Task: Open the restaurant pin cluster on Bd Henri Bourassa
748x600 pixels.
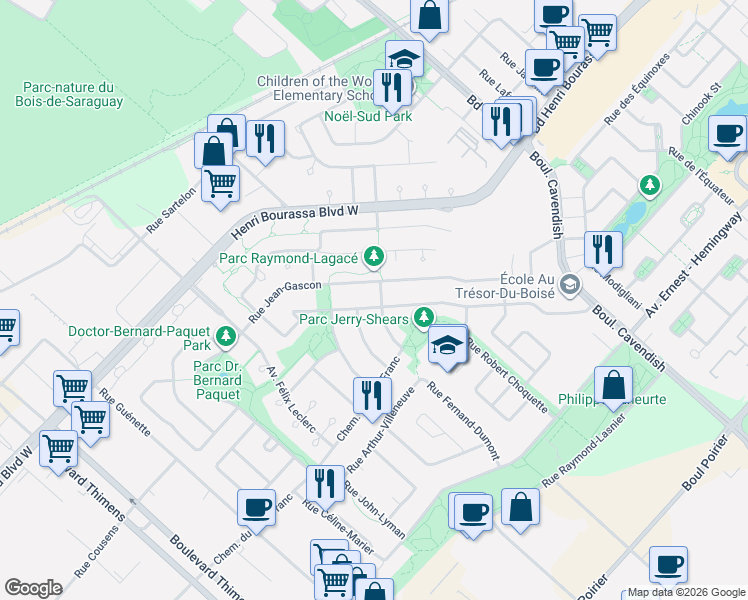Action: 502,121
